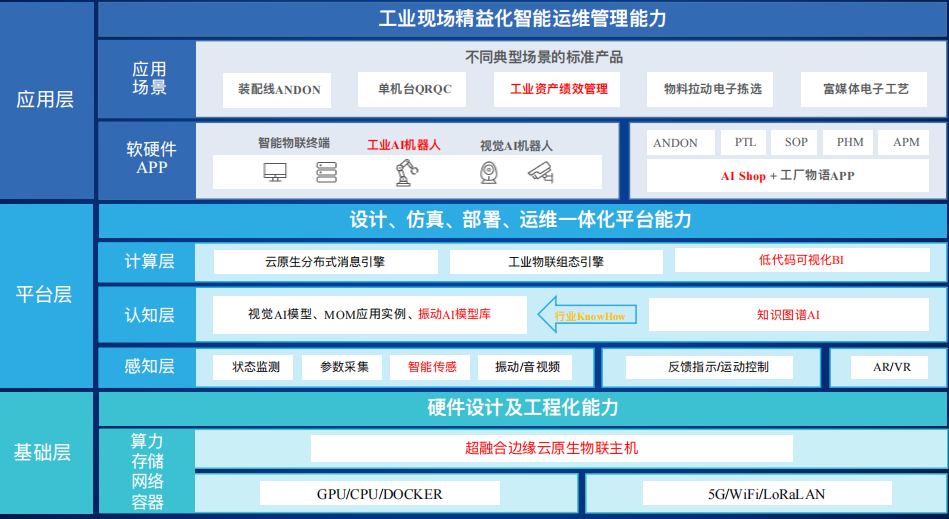The image size is (949, 519).
Task: Click the AI Shop + 工厂物语APP box
Action: click(x=787, y=176)
